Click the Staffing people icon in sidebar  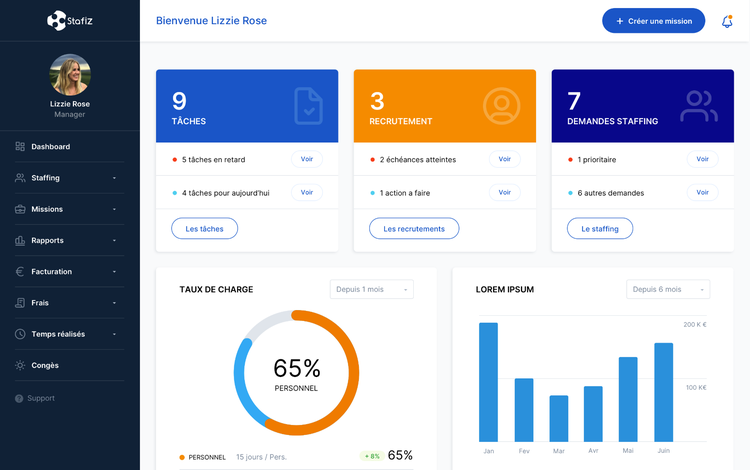pyautogui.click(x=20, y=178)
